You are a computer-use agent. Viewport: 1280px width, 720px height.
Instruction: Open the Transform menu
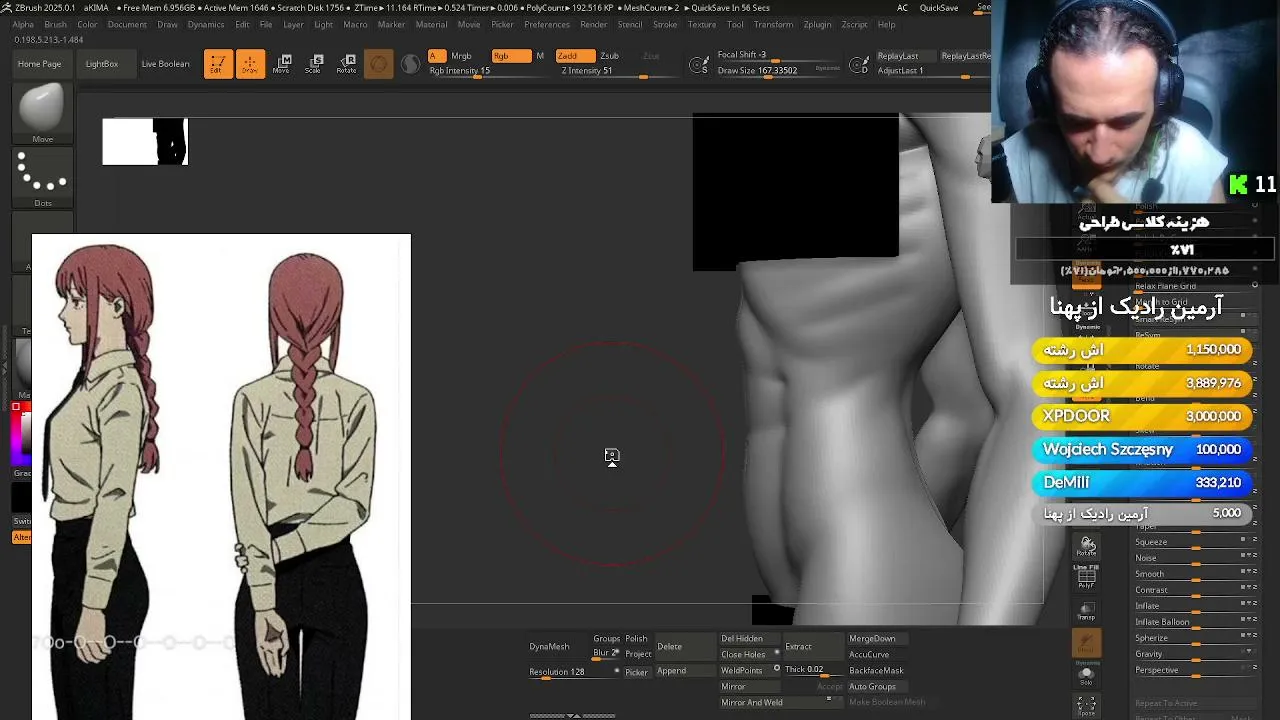click(773, 25)
